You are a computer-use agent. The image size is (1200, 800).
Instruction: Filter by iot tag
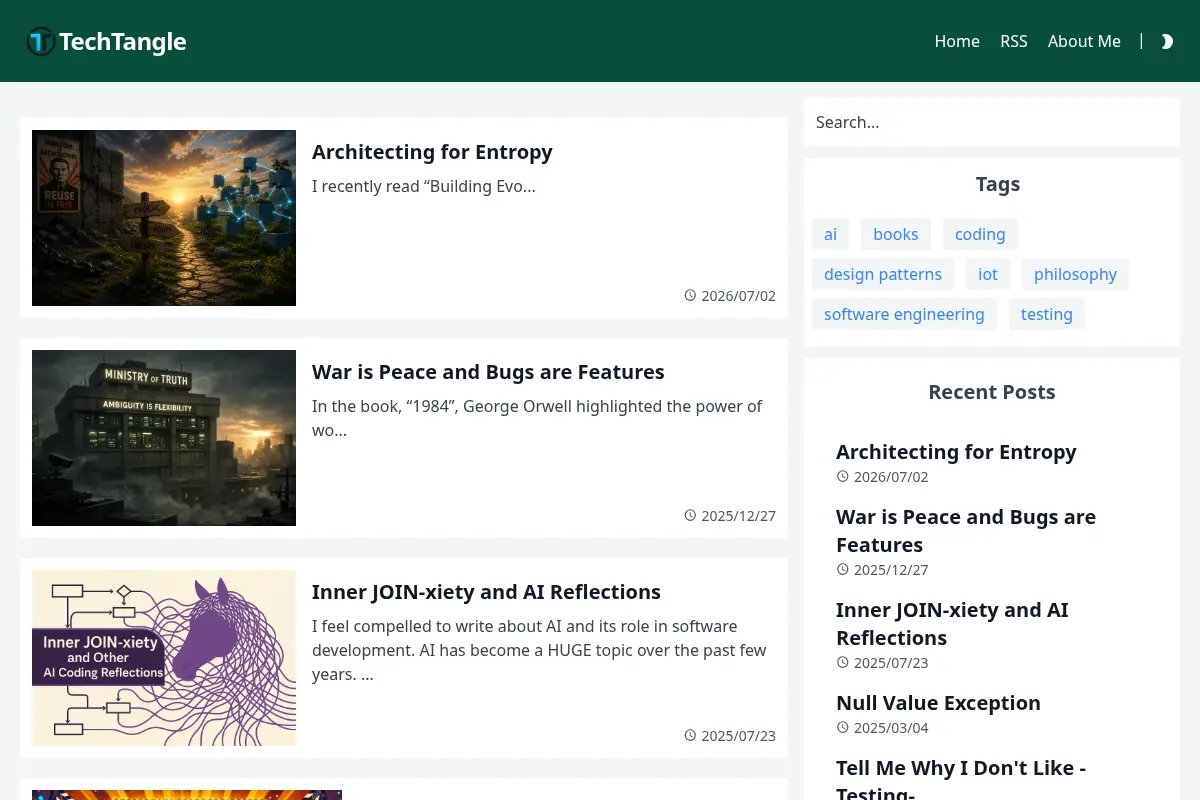[x=988, y=274]
